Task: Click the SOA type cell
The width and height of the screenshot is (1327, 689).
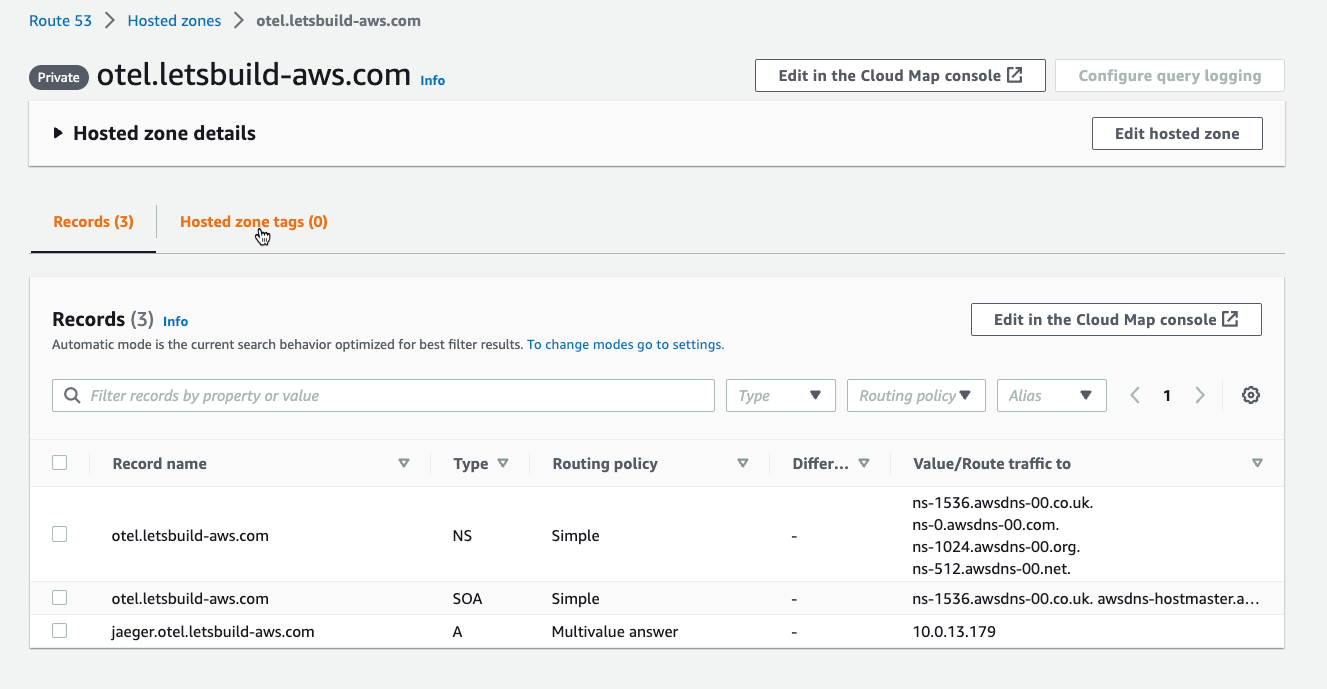Action: point(467,598)
